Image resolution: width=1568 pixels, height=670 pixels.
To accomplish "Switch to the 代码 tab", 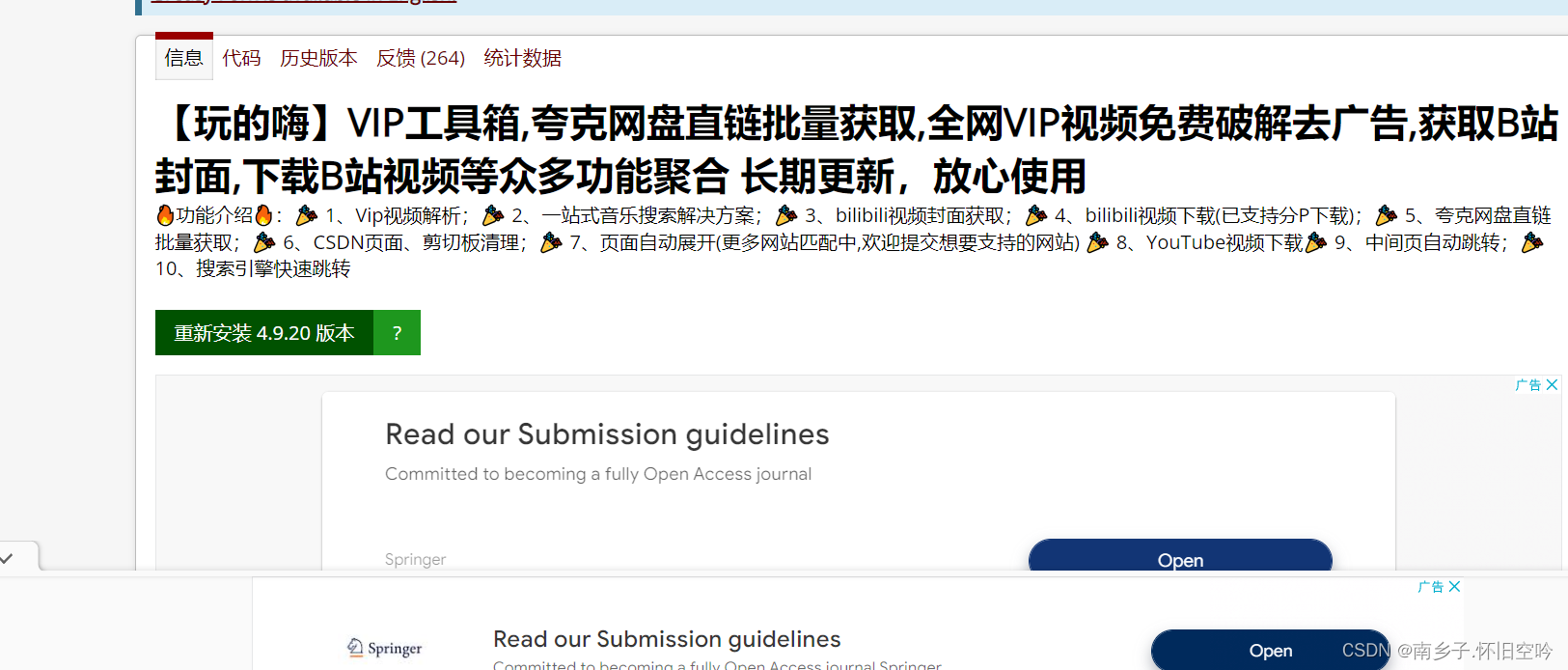I will [x=241, y=58].
